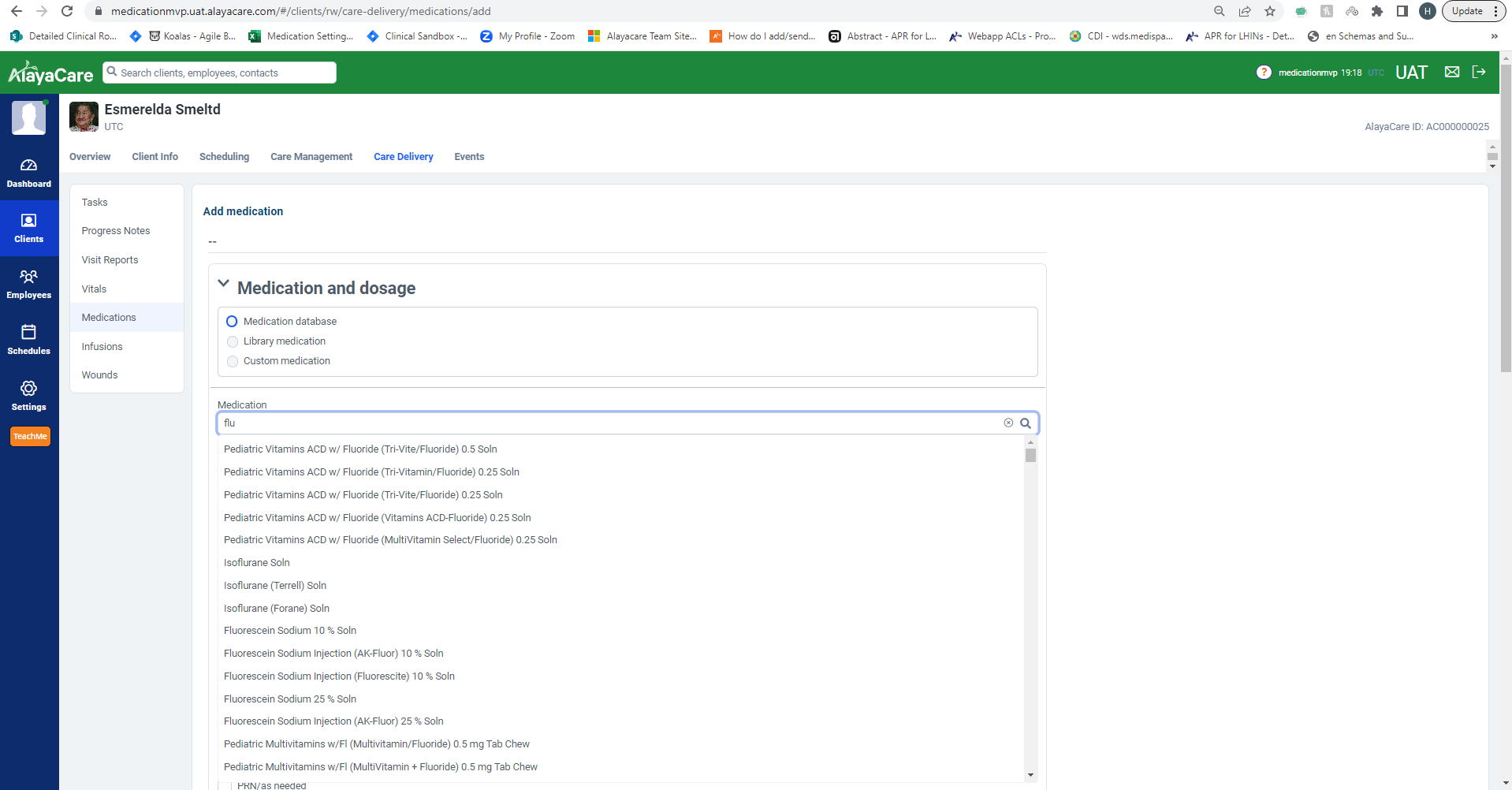Click the help question mark icon
The width and height of the screenshot is (1512, 790).
point(1263,73)
